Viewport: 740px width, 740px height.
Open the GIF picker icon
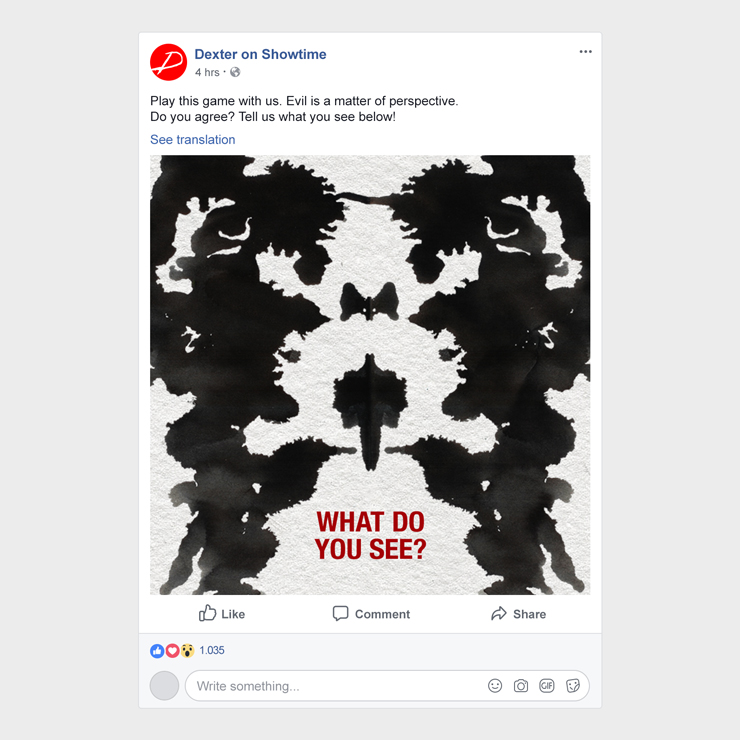(547, 686)
